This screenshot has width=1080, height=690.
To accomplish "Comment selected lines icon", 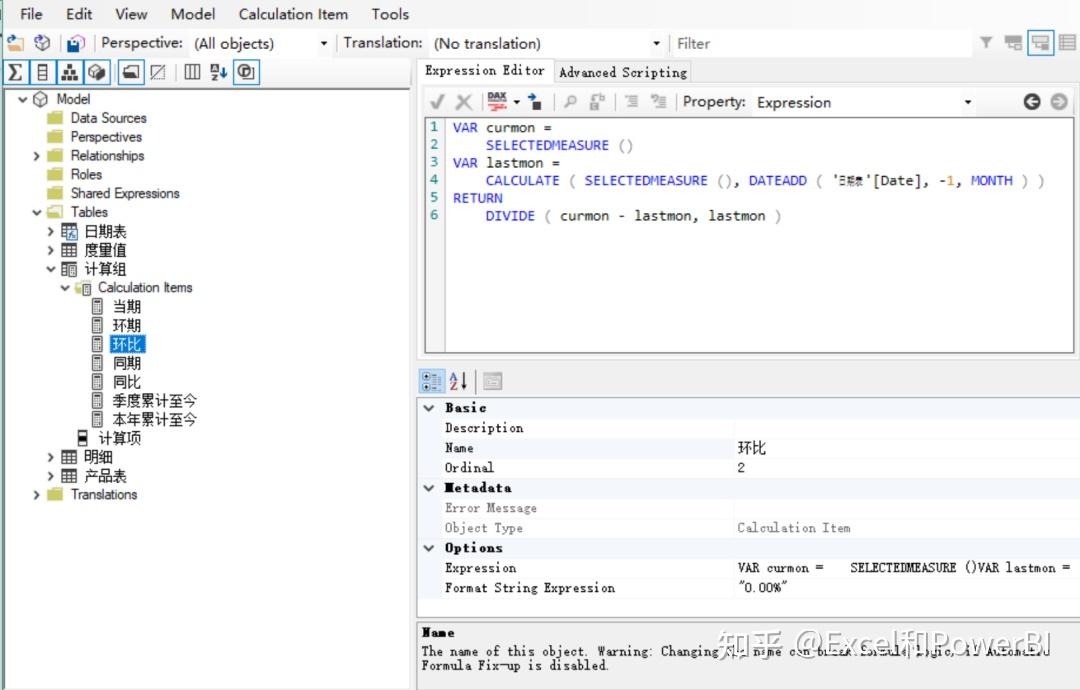I will pyautogui.click(x=631, y=102).
